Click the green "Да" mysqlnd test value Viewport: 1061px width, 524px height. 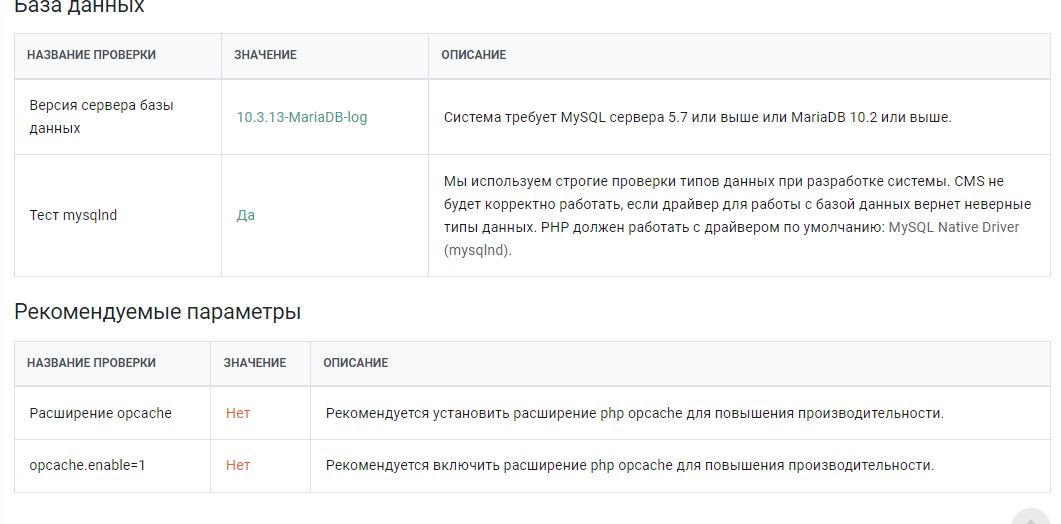tap(246, 215)
